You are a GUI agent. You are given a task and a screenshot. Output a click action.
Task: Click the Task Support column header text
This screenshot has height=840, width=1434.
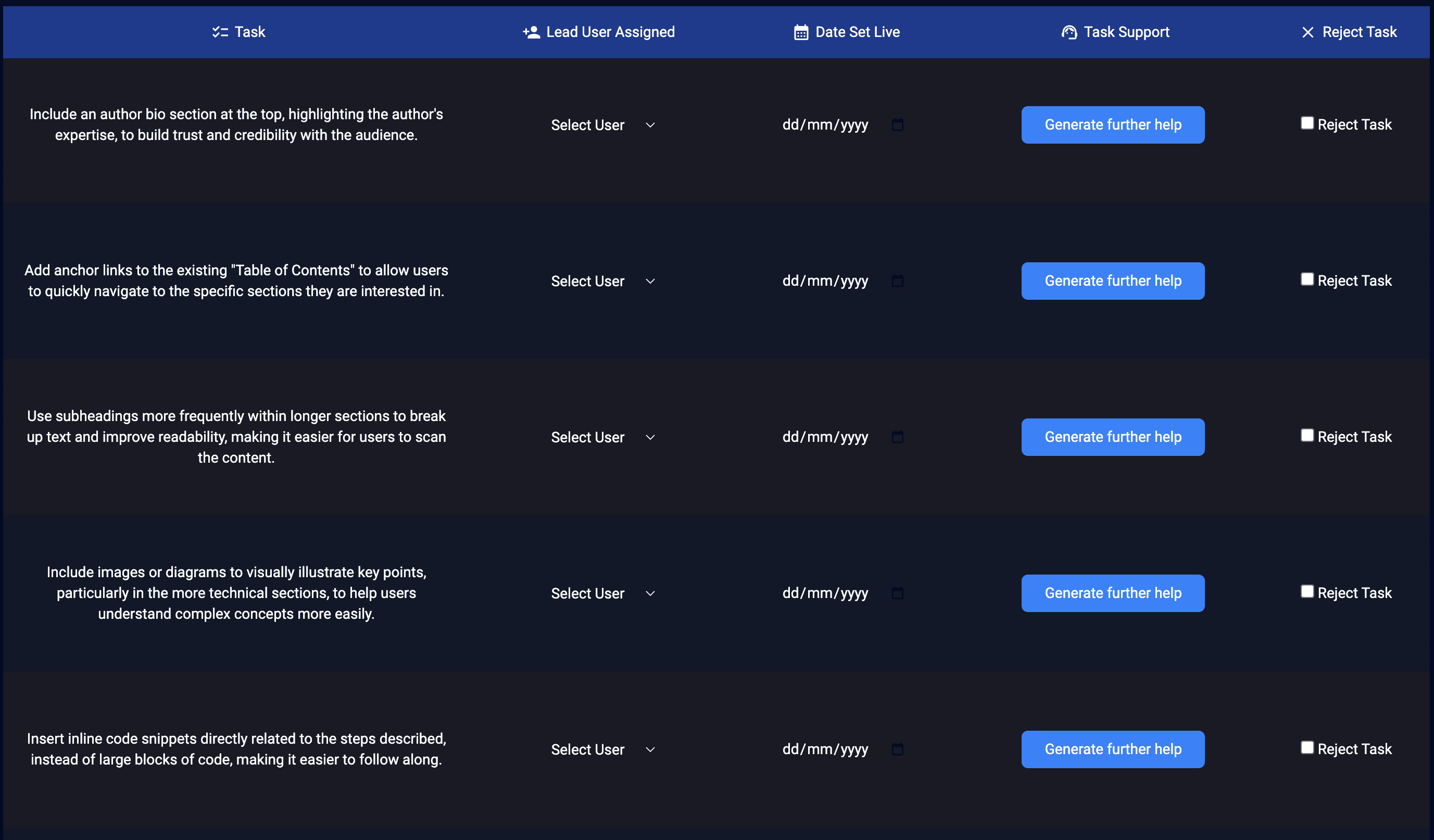click(1126, 32)
